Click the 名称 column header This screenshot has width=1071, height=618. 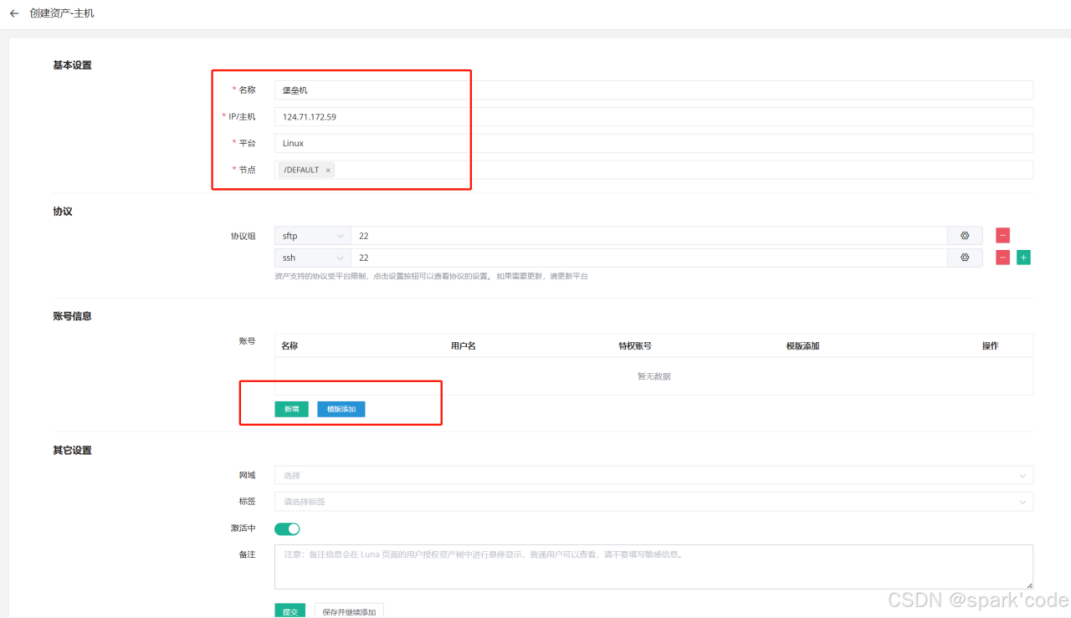click(290, 346)
